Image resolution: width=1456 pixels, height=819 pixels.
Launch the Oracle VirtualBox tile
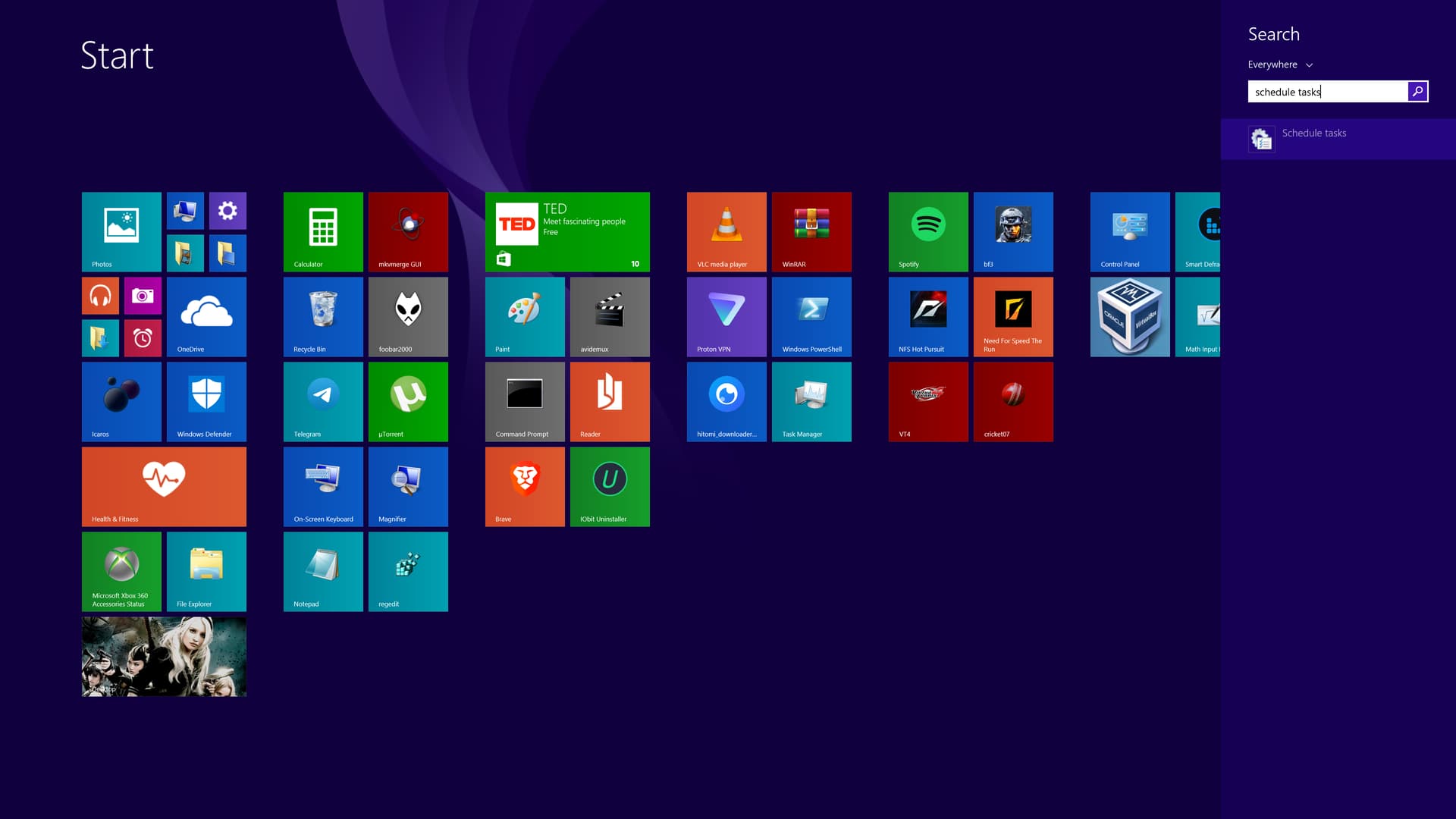[1130, 316]
